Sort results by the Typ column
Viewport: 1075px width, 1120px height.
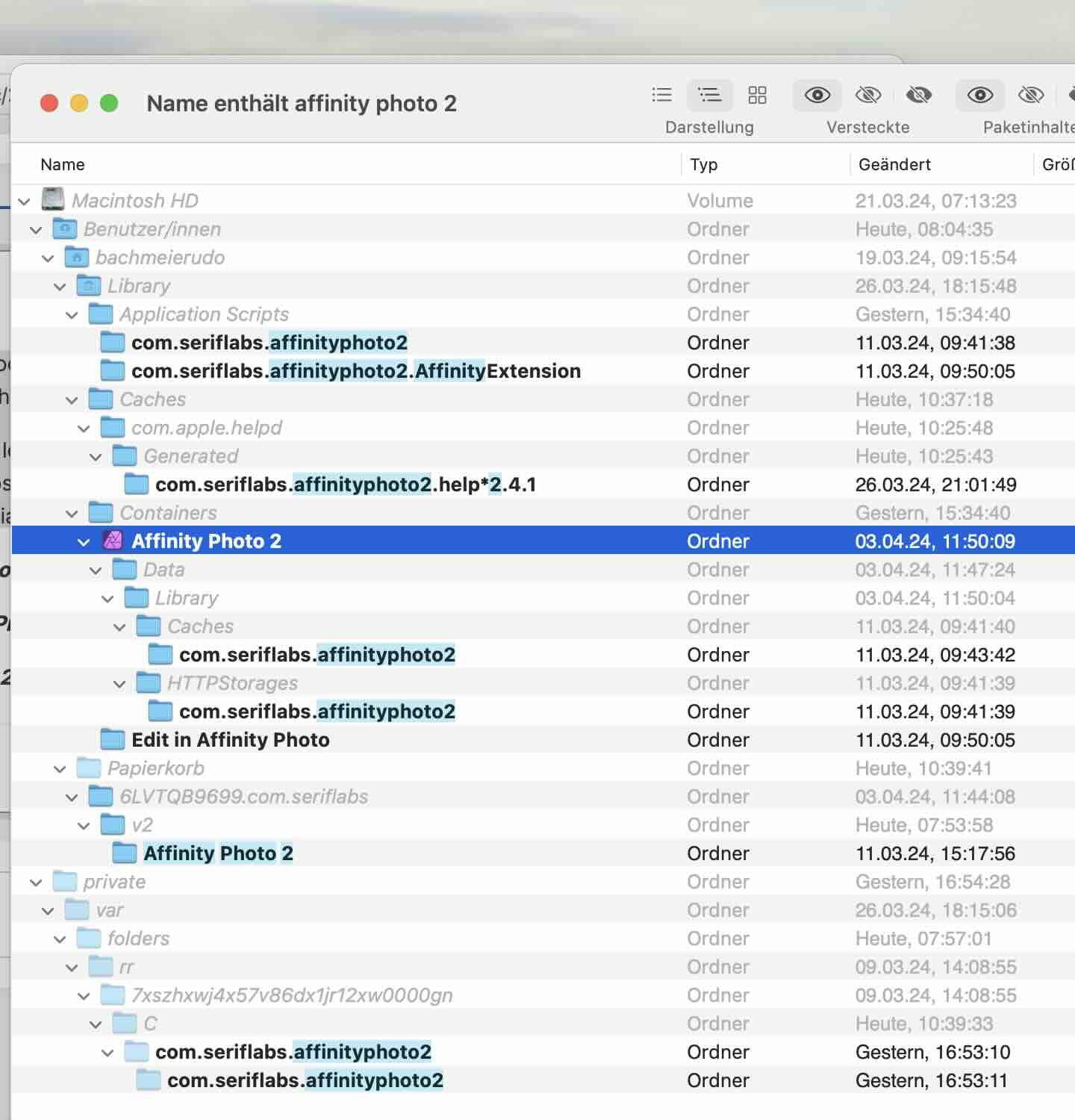(703, 164)
